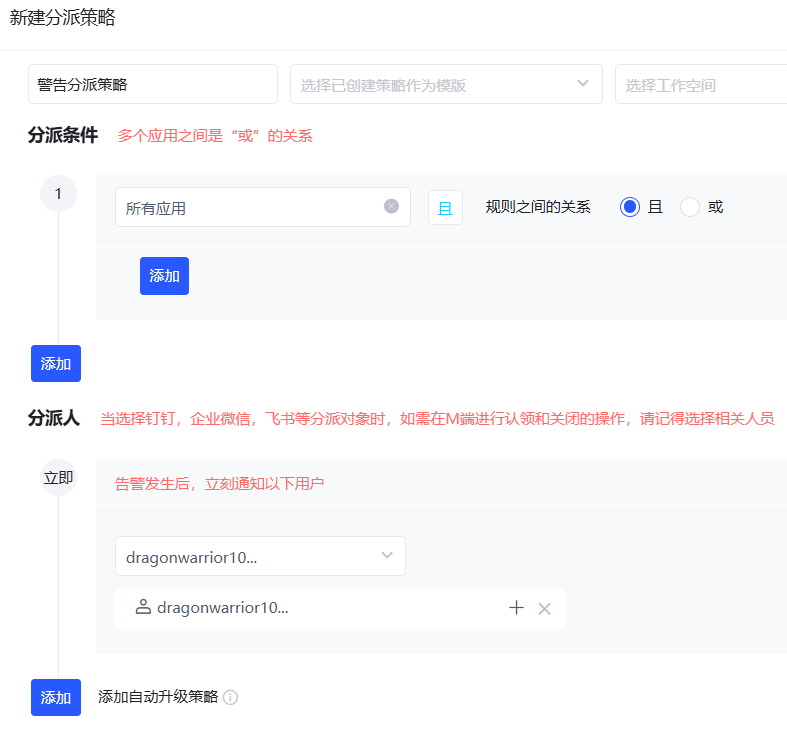Click 添加 button inside the condition rule box
Screen dimensions: 787x732
(x=164, y=276)
